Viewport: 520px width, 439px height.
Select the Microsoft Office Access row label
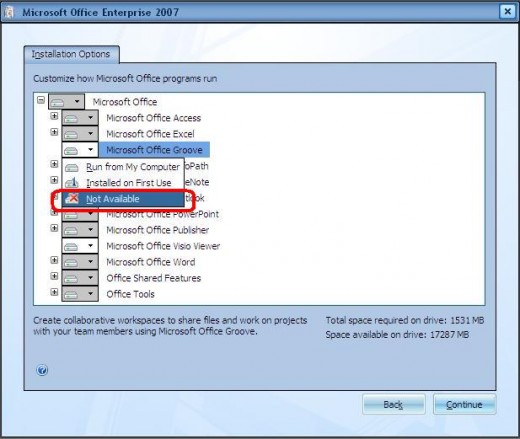[x=154, y=118]
